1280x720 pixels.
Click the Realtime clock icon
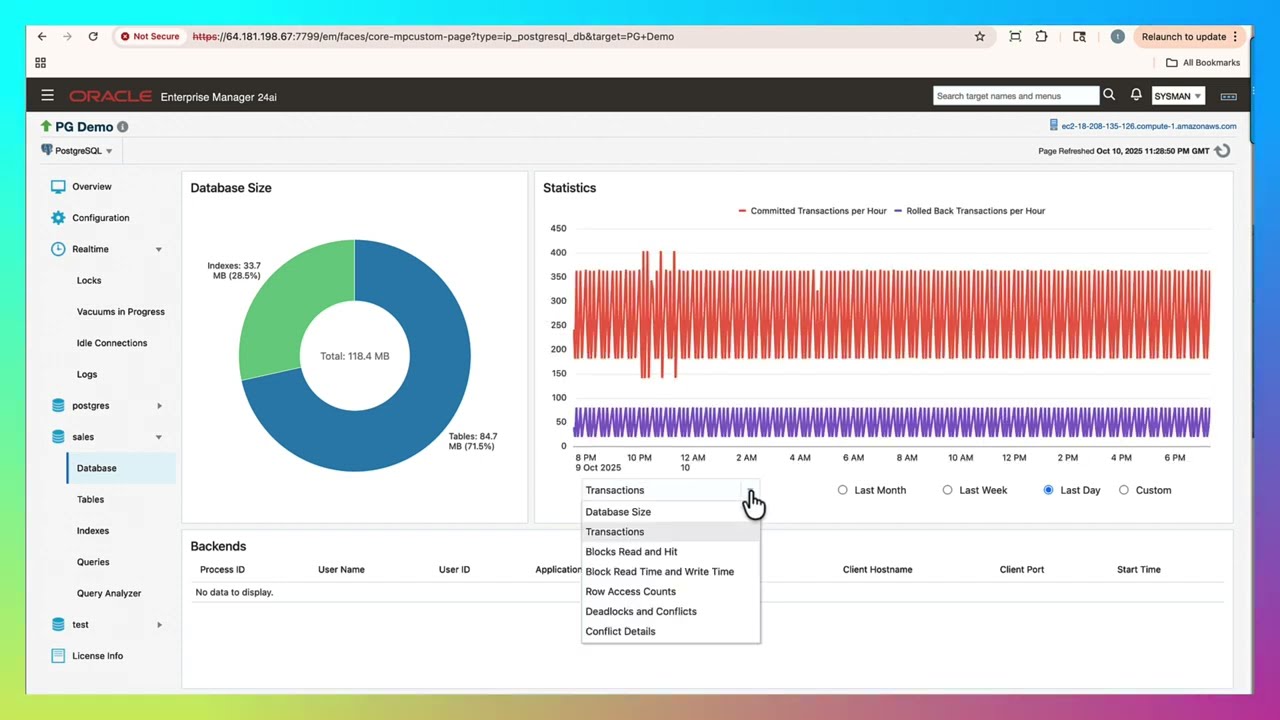(58, 248)
